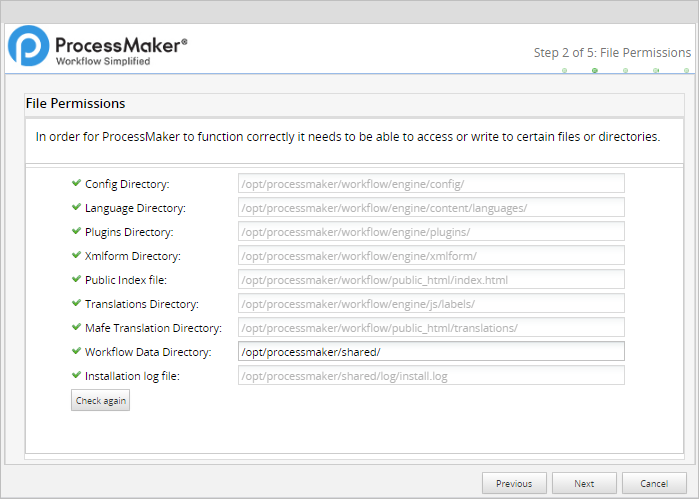Screen dimensions: 699x499
Task: Click the green checkmark beside Workflow Data Directory
Action: (76, 351)
